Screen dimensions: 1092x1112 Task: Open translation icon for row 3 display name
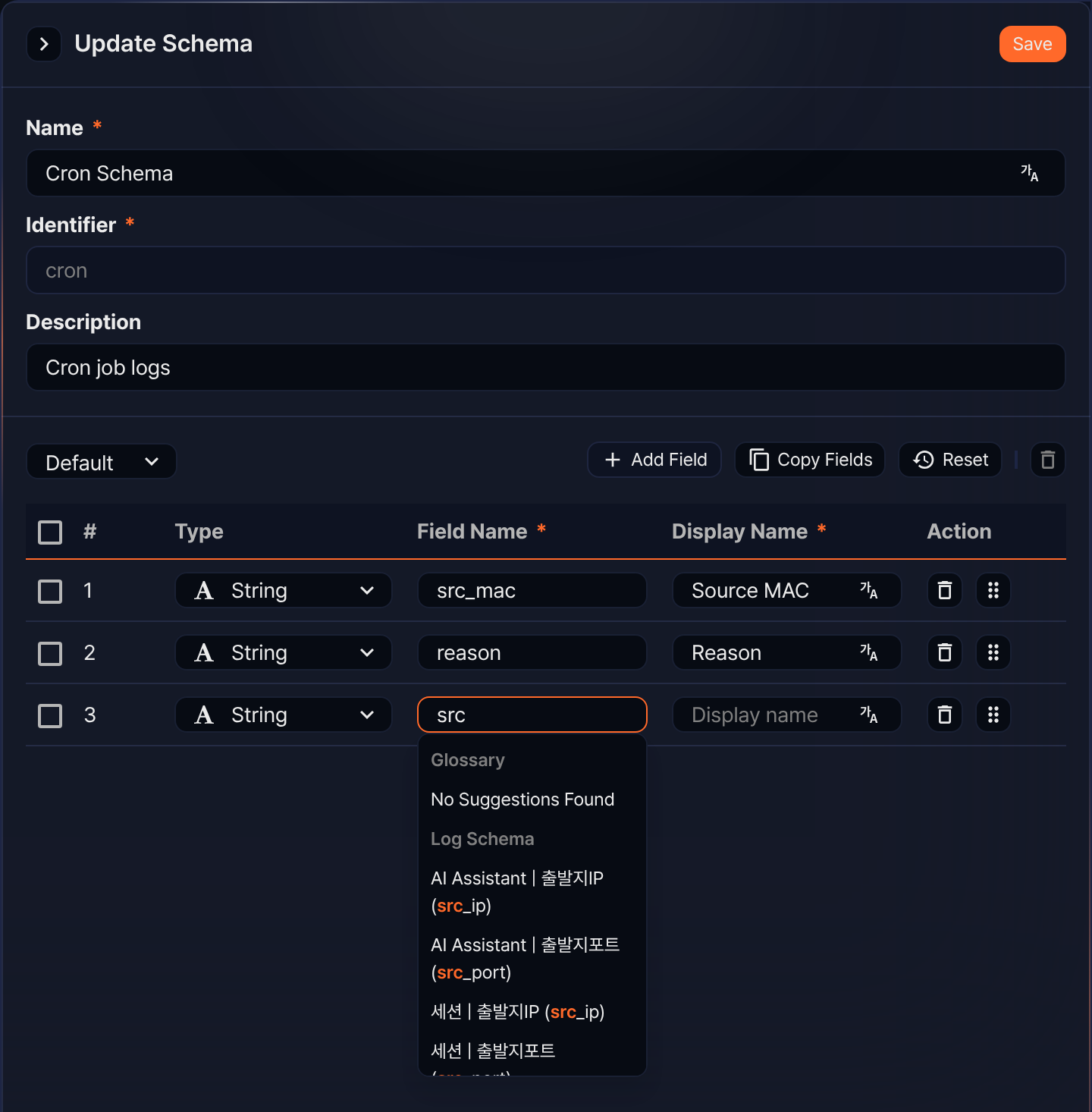[x=869, y=715]
